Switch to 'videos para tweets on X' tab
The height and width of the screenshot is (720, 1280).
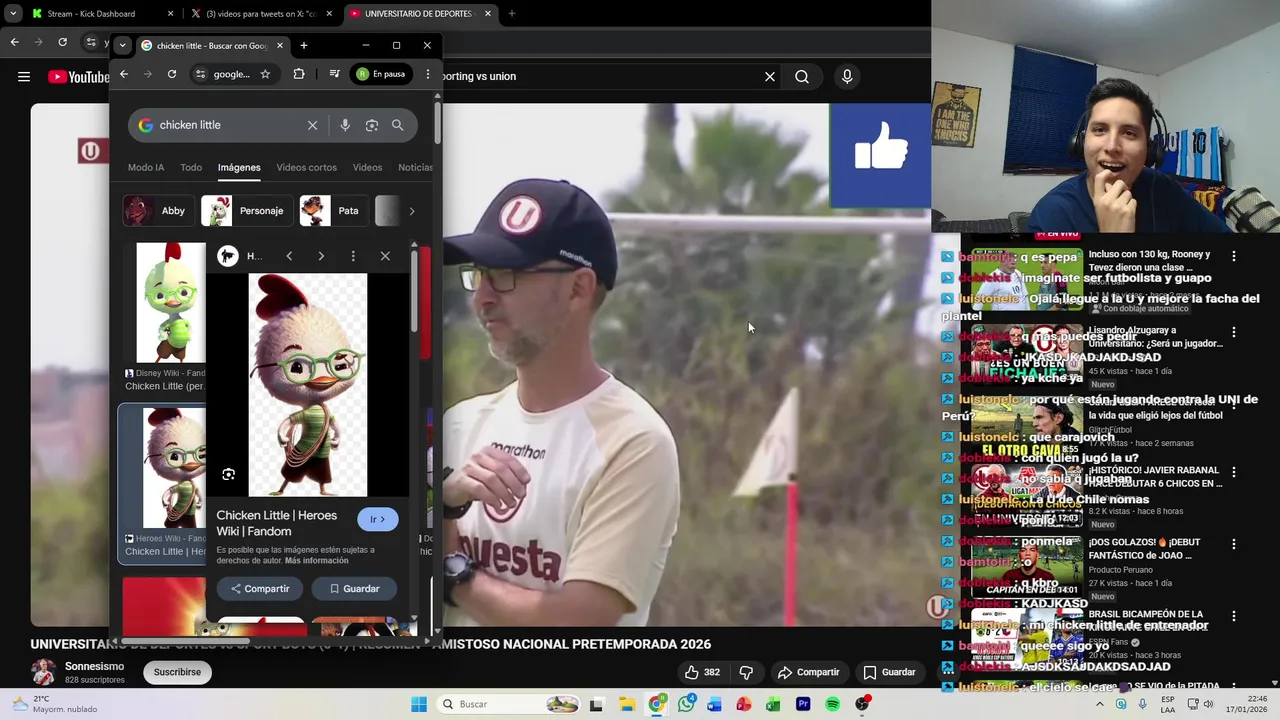pyautogui.click(x=260, y=14)
